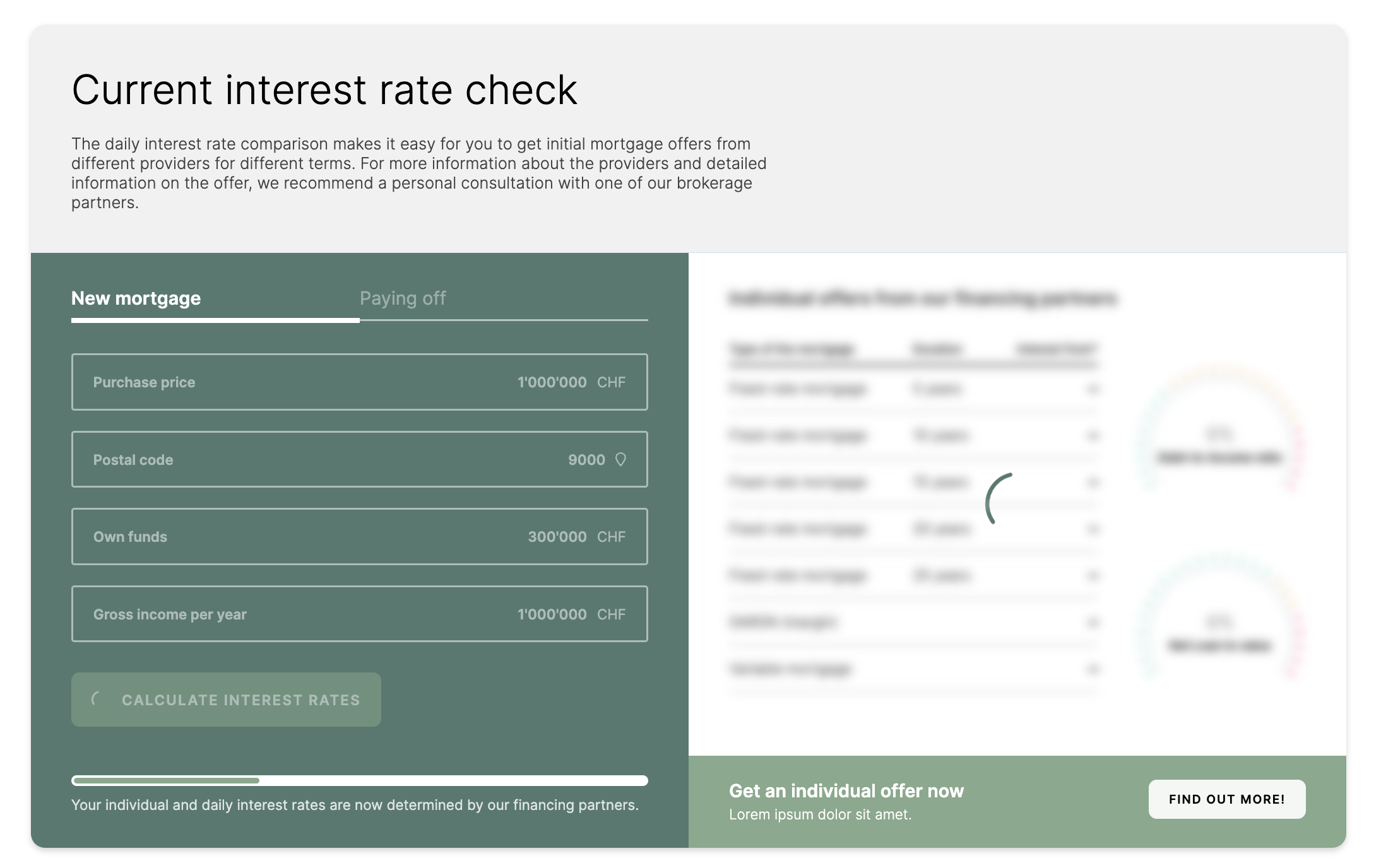Click the interest rate loading progress bar

359,780
